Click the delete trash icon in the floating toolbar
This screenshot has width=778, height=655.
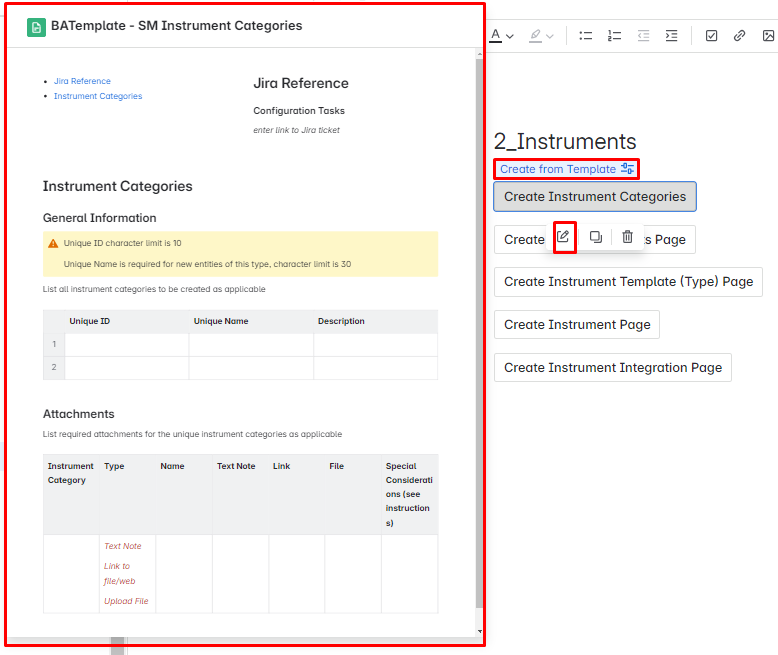627,237
